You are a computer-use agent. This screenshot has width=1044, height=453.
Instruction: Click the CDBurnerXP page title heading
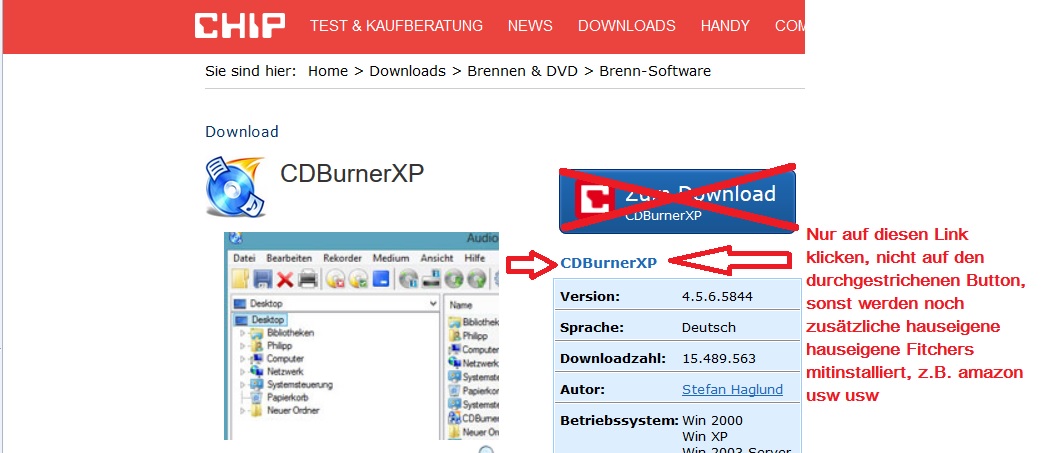tap(352, 173)
